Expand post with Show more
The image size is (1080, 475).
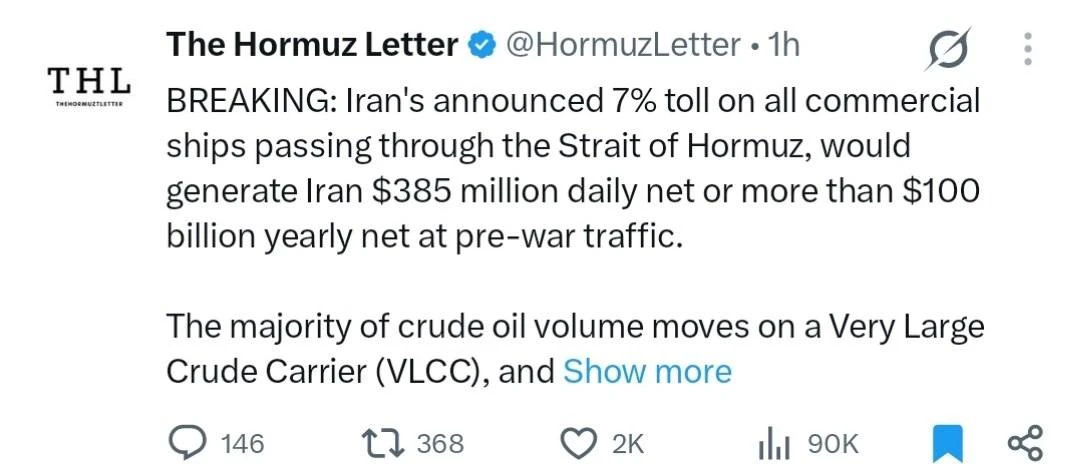point(647,372)
